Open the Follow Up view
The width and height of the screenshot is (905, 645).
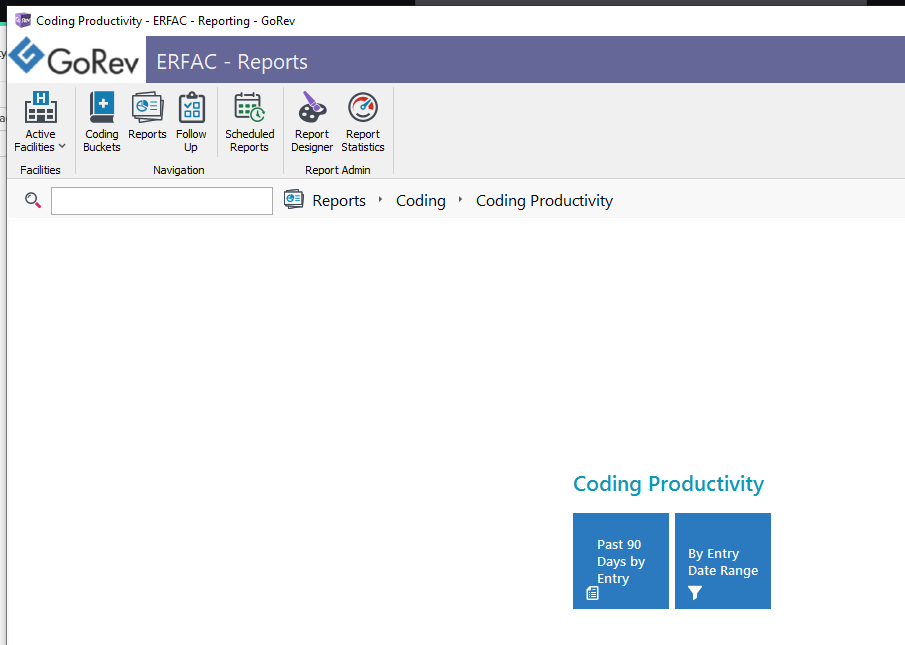tap(191, 122)
